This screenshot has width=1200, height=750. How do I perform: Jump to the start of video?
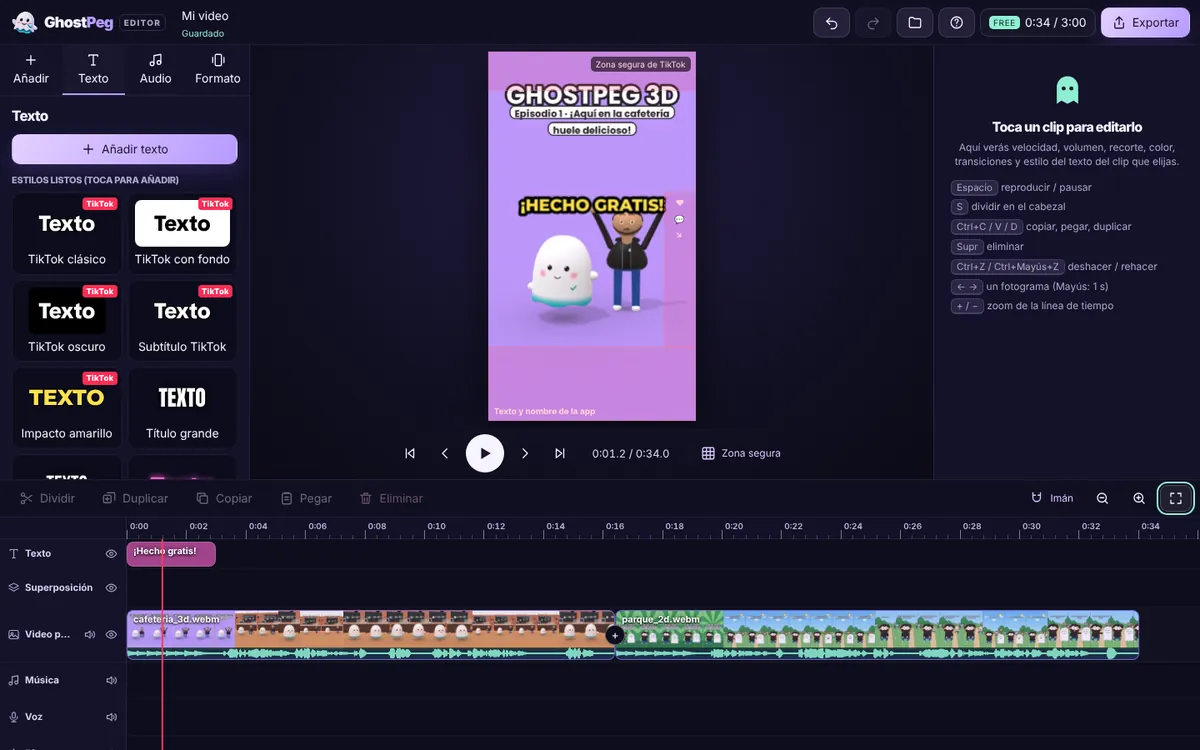click(x=410, y=453)
